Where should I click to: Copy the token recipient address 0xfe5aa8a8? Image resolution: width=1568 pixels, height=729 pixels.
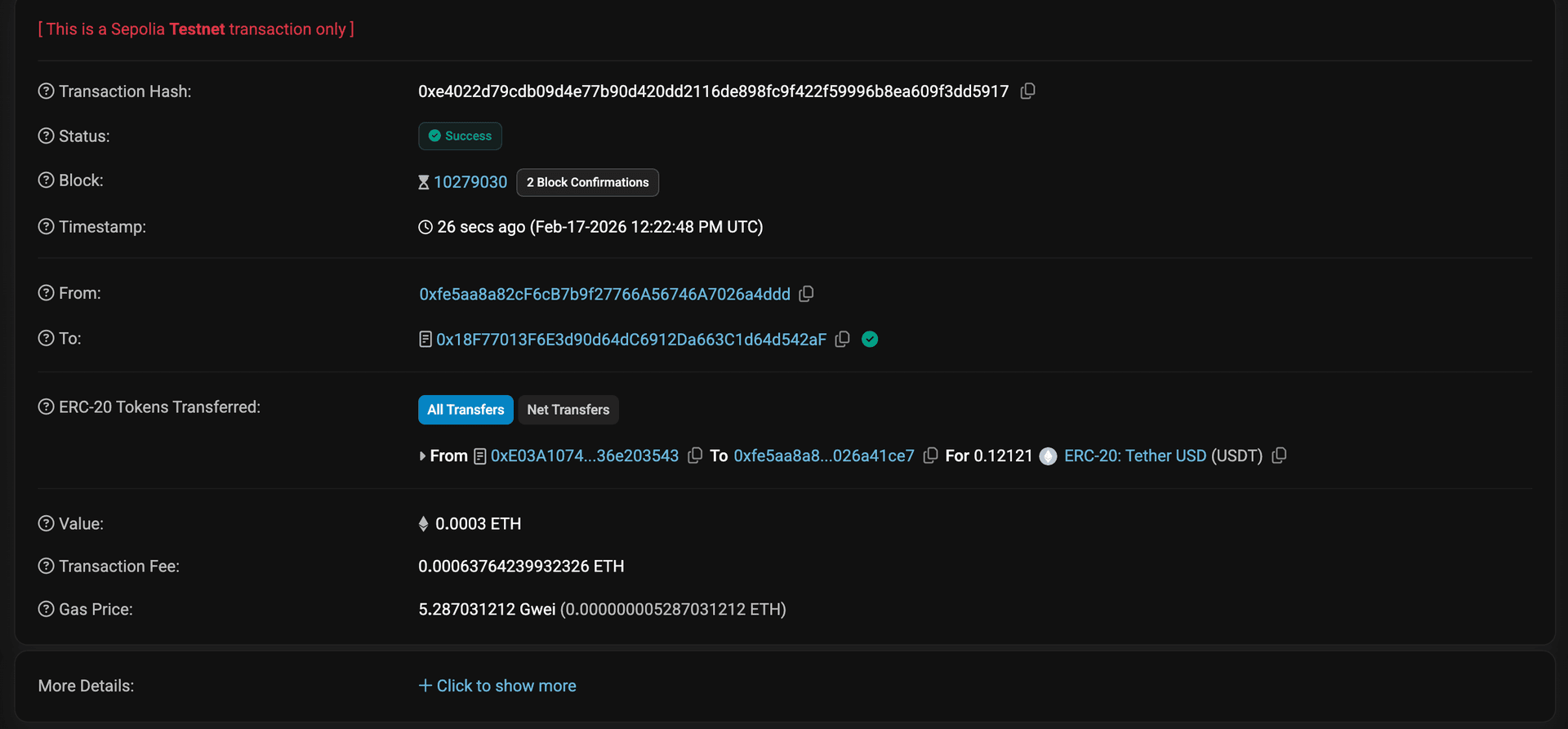pos(930,456)
